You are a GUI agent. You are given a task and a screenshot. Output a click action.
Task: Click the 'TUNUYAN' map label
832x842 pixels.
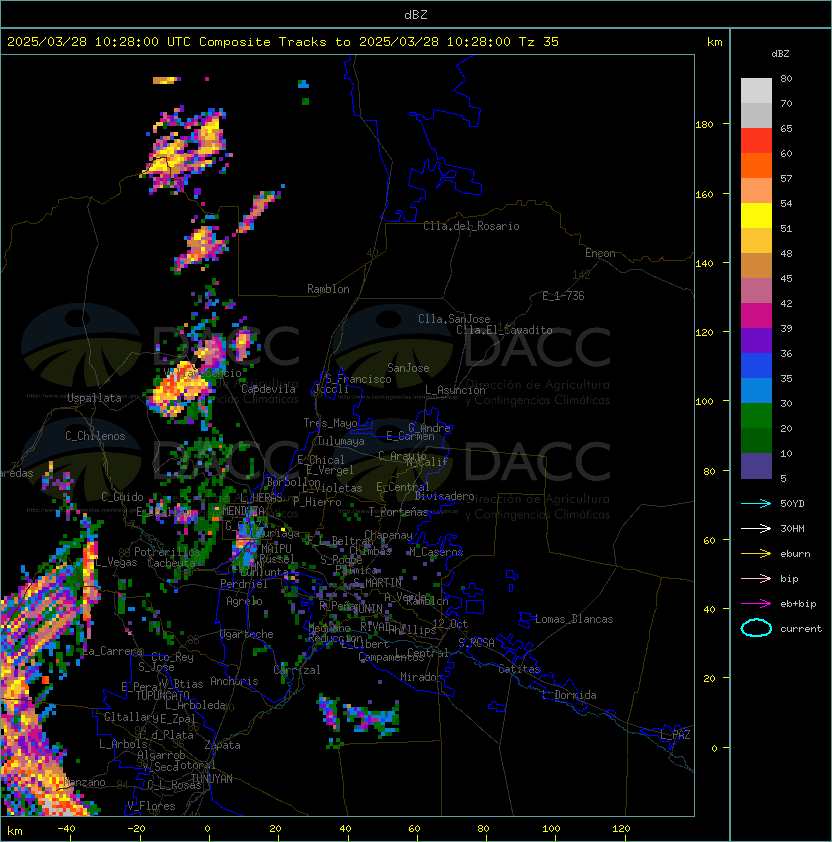(212, 779)
